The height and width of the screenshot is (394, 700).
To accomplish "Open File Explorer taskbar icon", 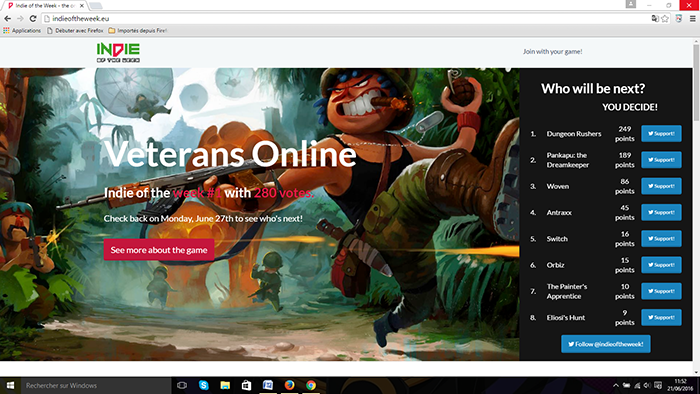I will (x=225, y=385).
